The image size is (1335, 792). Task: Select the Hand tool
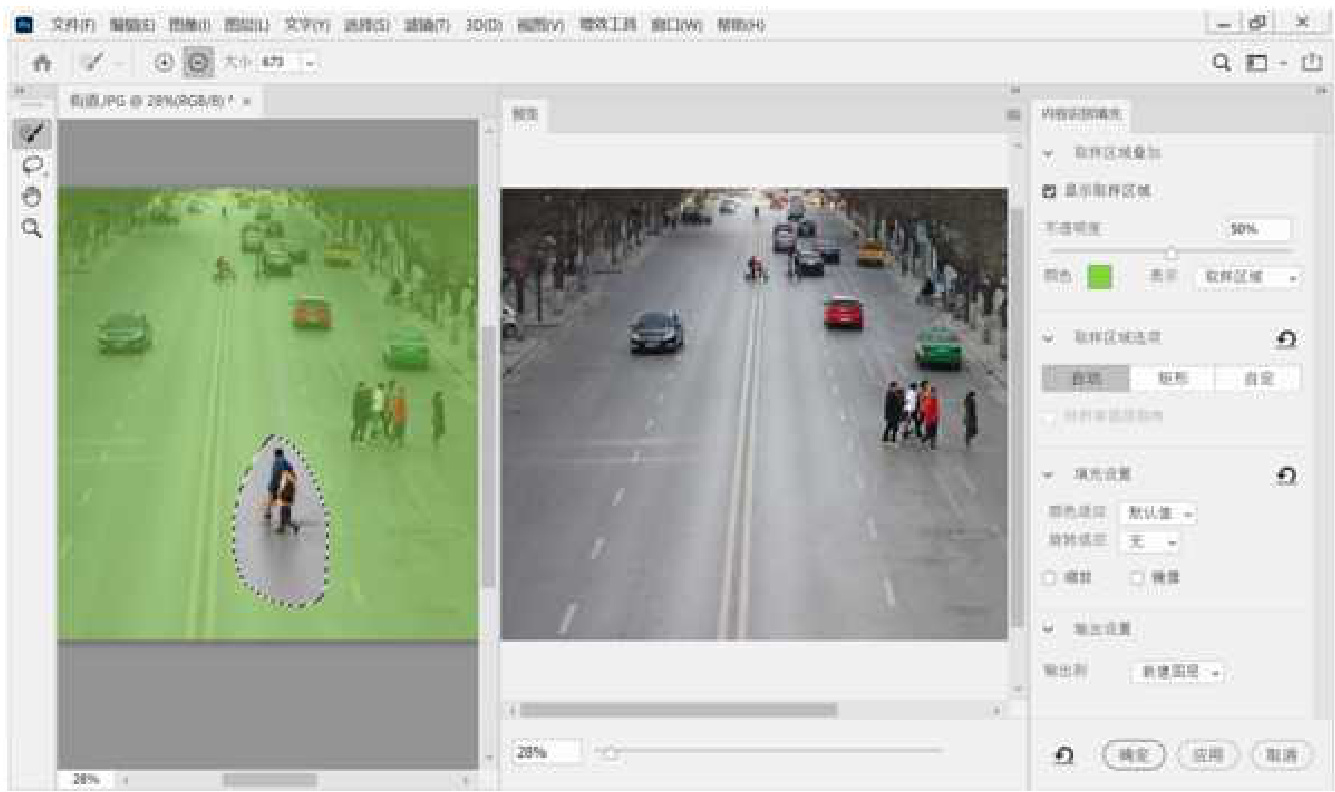click(32, 196)
